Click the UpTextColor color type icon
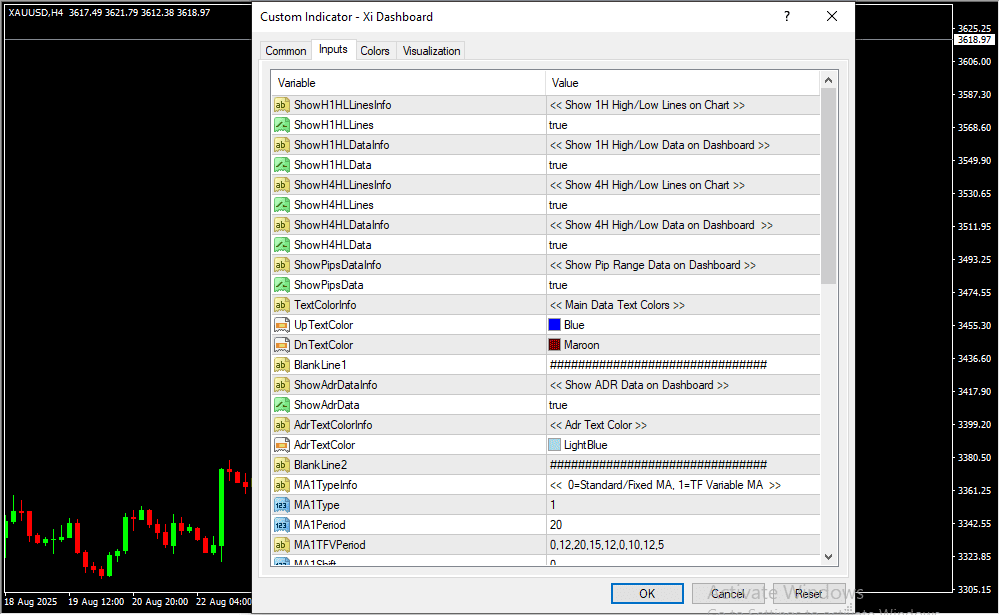This screenshot has height=615, width=1000. (281, 325)
